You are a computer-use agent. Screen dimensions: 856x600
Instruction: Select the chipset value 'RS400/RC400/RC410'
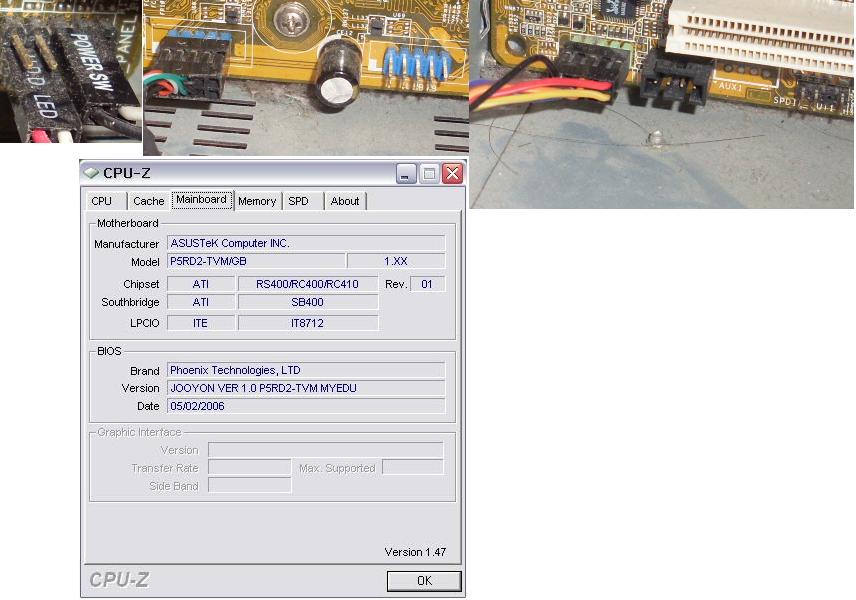pyautogui.click(x=308, y=284)
